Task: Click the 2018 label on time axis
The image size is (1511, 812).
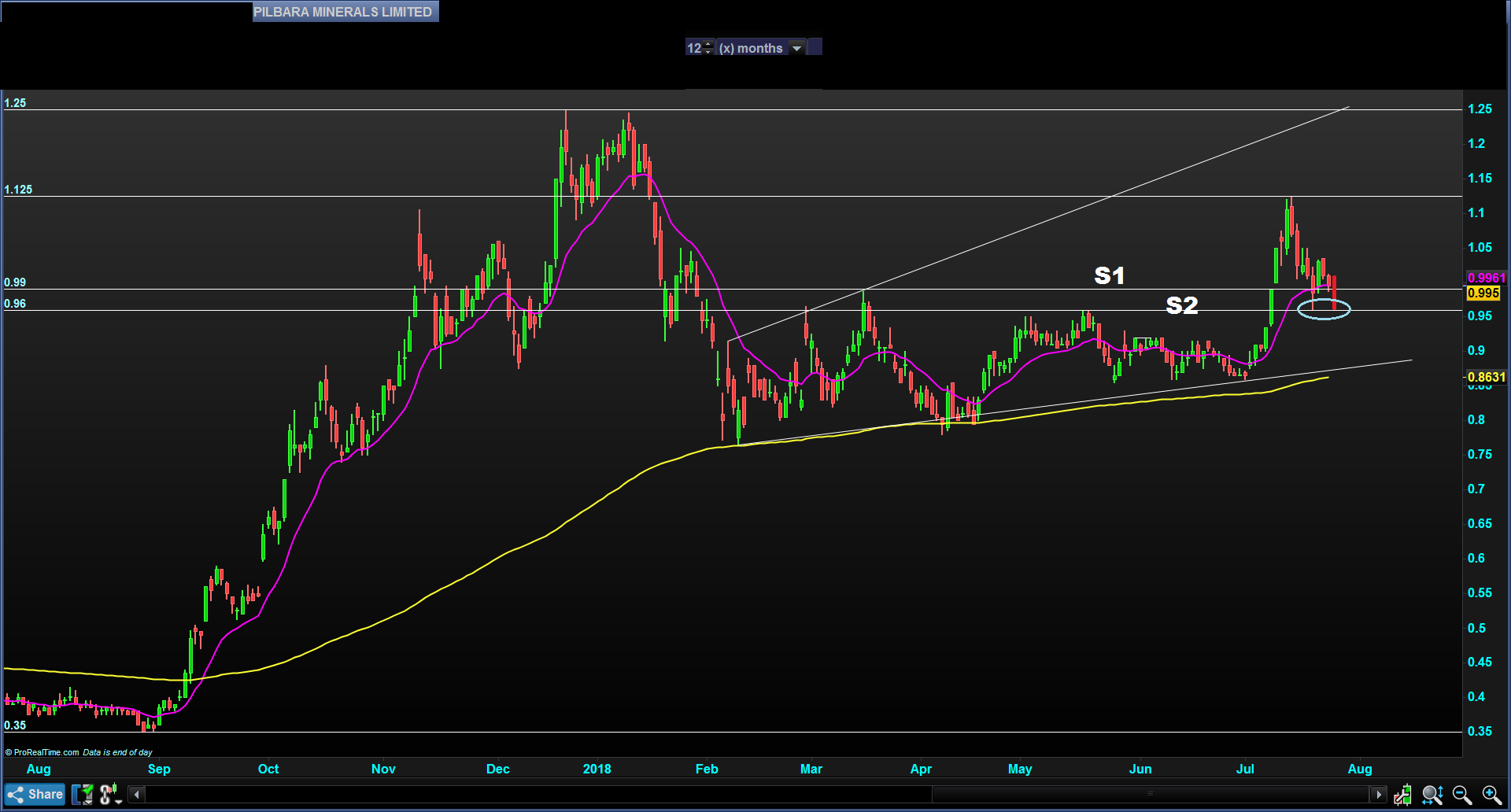Action: click(597, 769)
